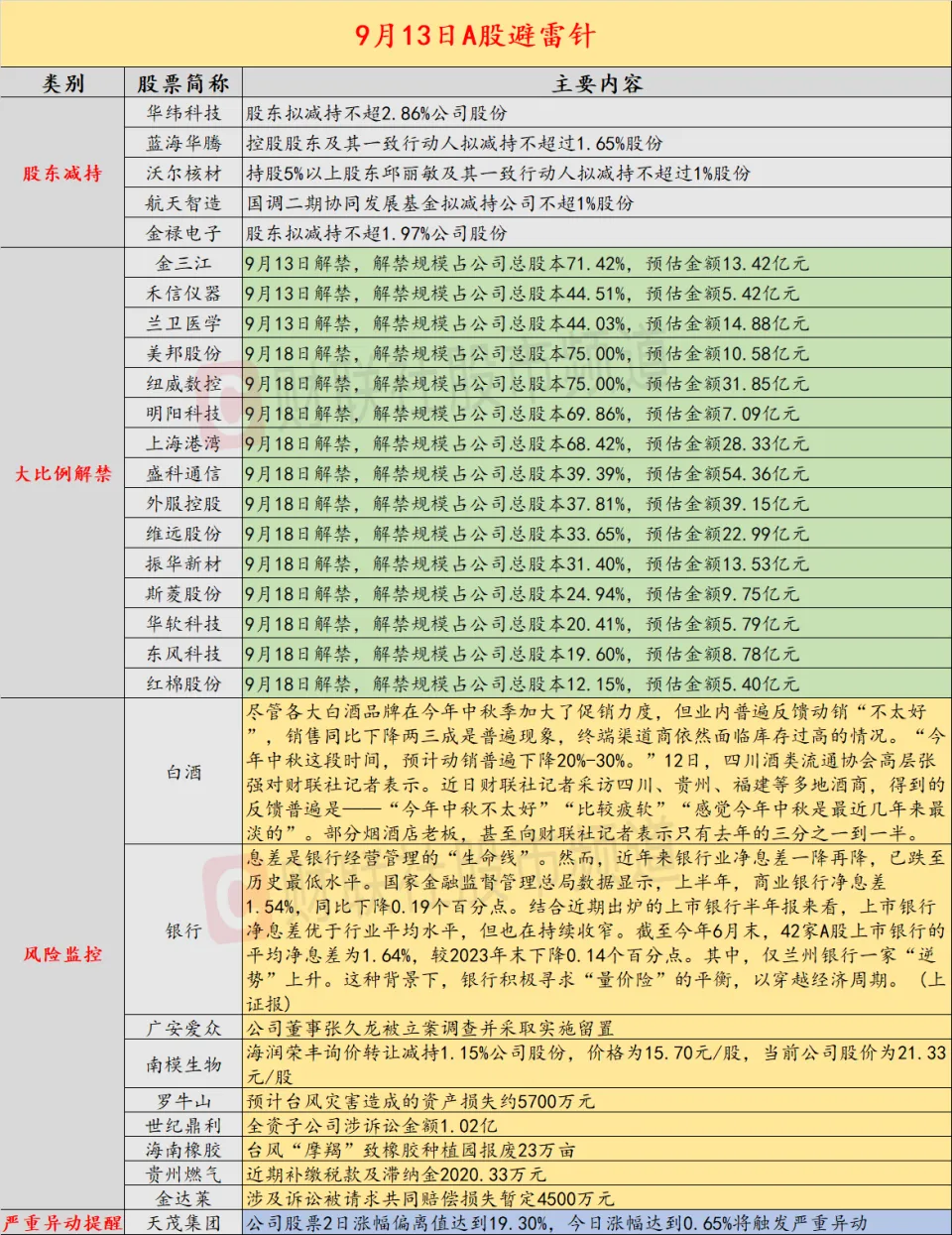Click the 风险监控 category cell
This screenshot has height=1235, width=952.
(x=62, y=953)
